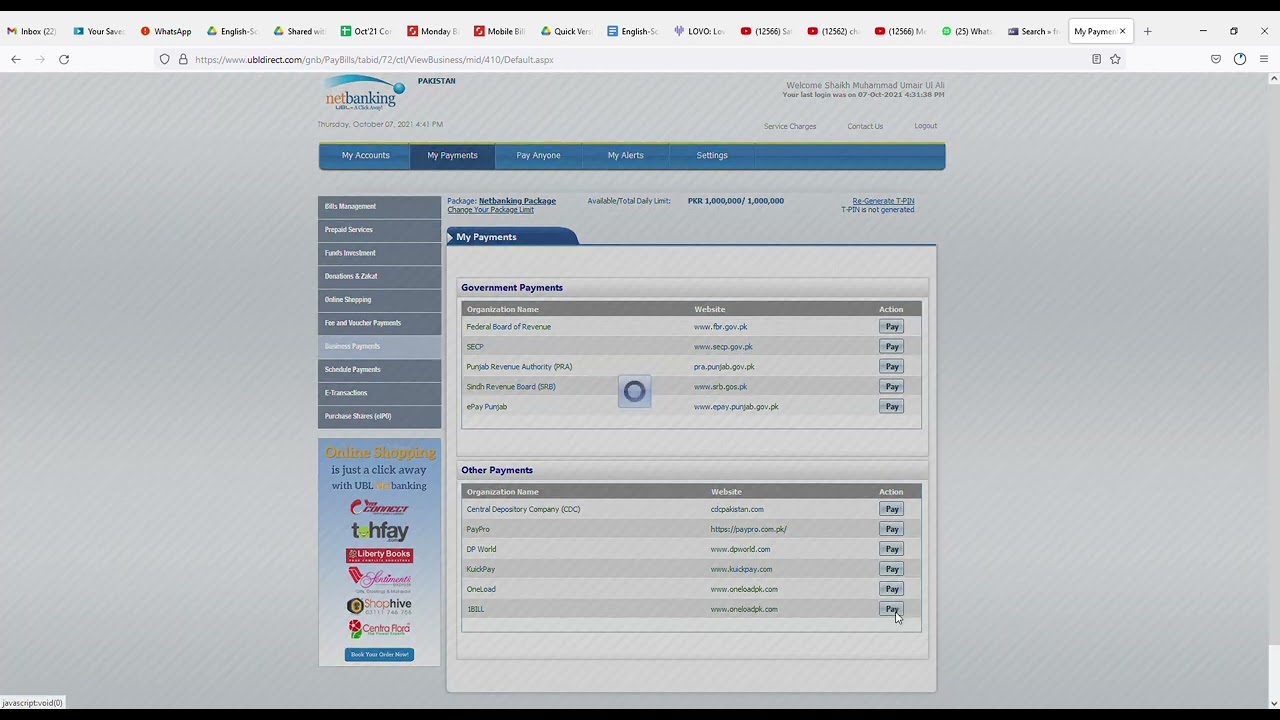Pay Federal Board of Revenue
This screenshot has width=1280, height=720.
click(x=892, y=327)
